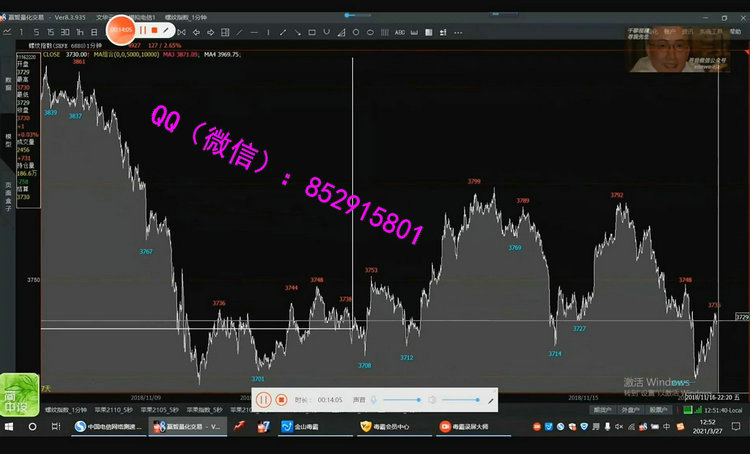Pause via the orange floating recorder widget
The width and height of the screenshot is (750, 454).
point(143,31)
